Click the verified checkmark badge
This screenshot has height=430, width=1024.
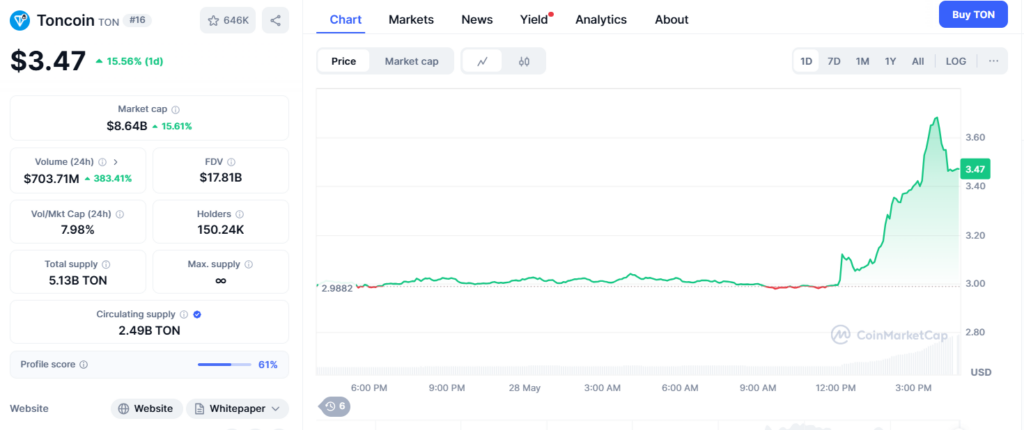click(197, 314)
